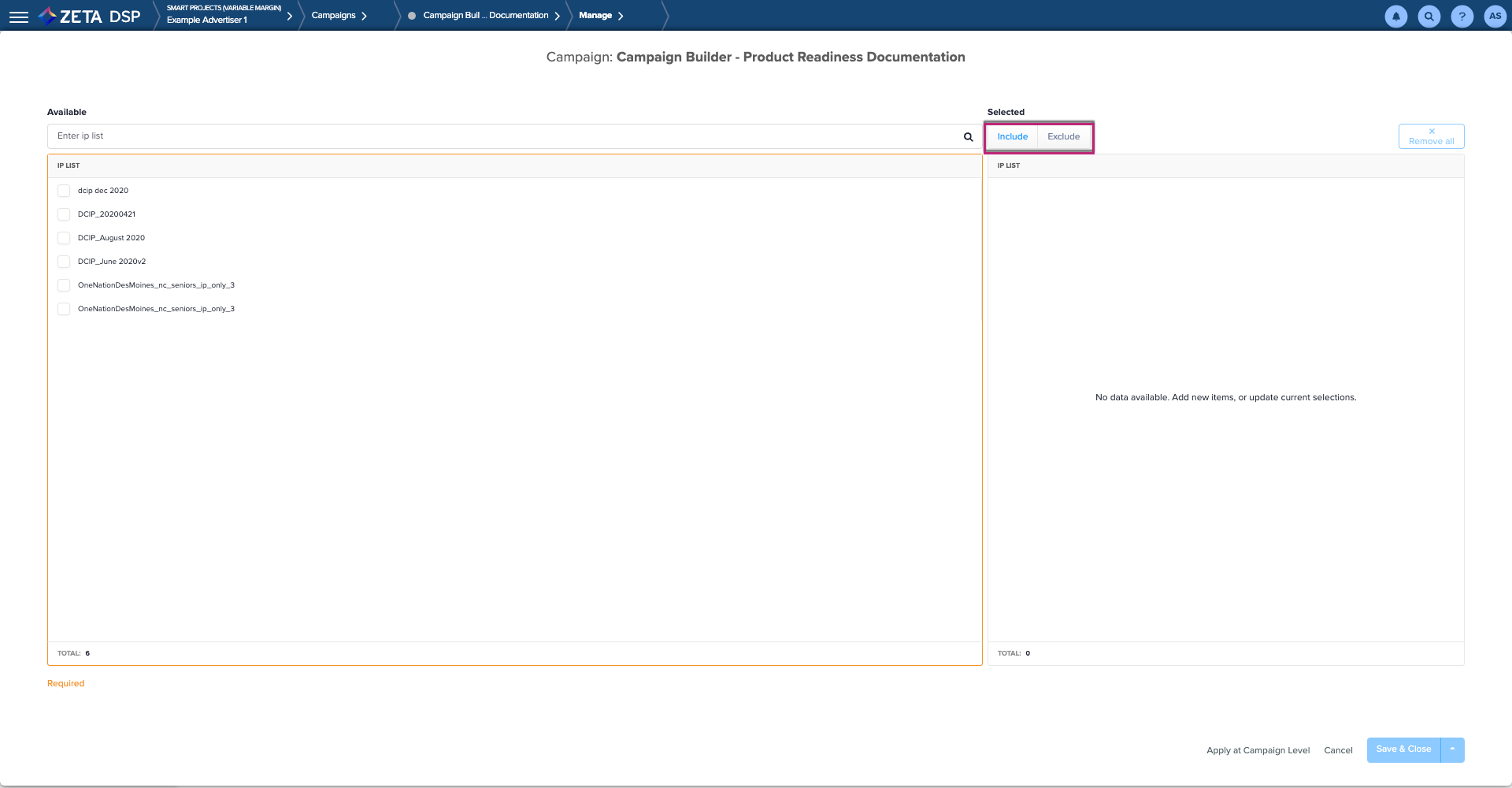Select the Include tab
Viewport: 1512px width, 788px height.
1012,137
